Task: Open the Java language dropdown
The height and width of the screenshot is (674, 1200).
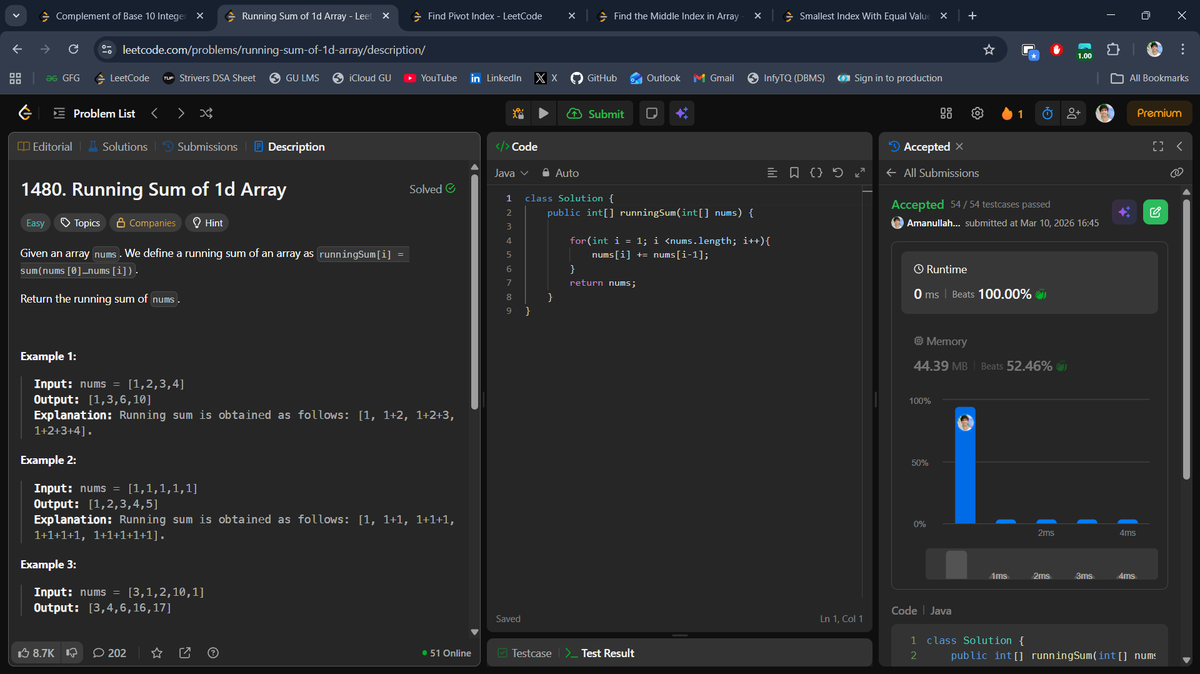Action: click(x=511, y=173)
